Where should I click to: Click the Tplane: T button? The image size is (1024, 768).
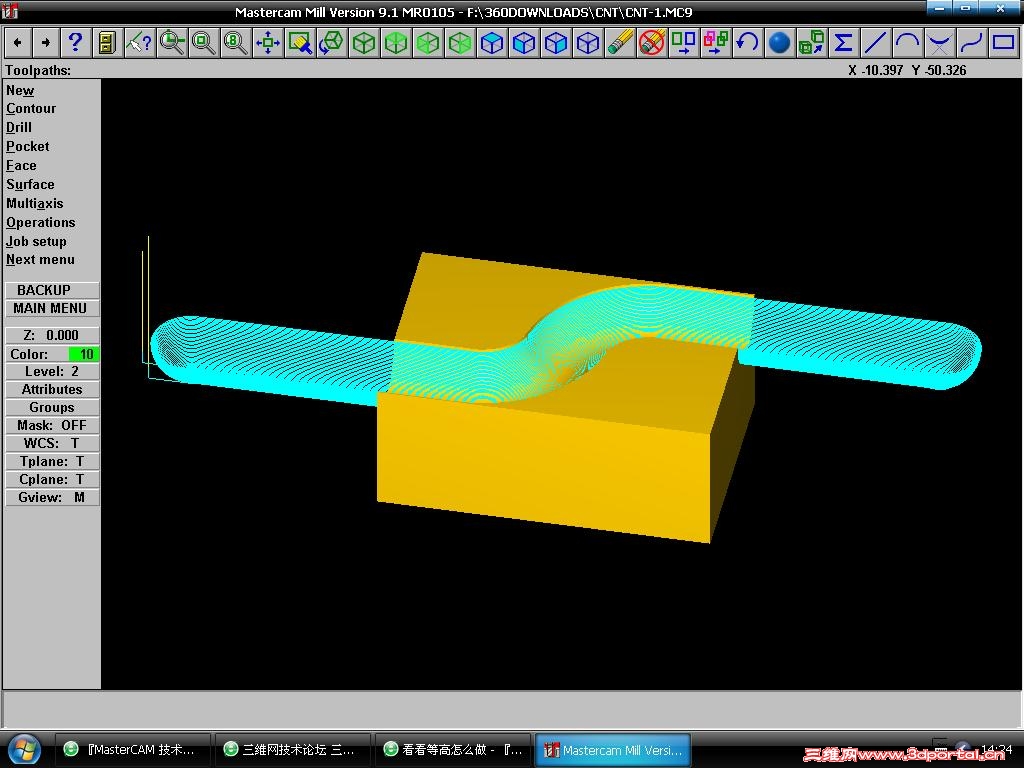point(52,461)
